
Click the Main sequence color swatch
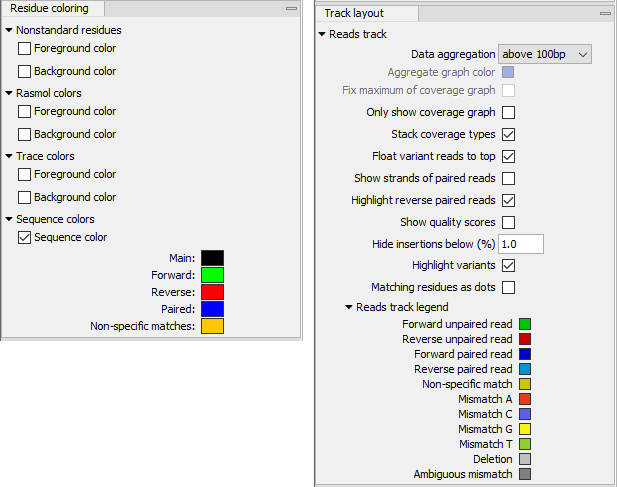click(x=212, y=258)
